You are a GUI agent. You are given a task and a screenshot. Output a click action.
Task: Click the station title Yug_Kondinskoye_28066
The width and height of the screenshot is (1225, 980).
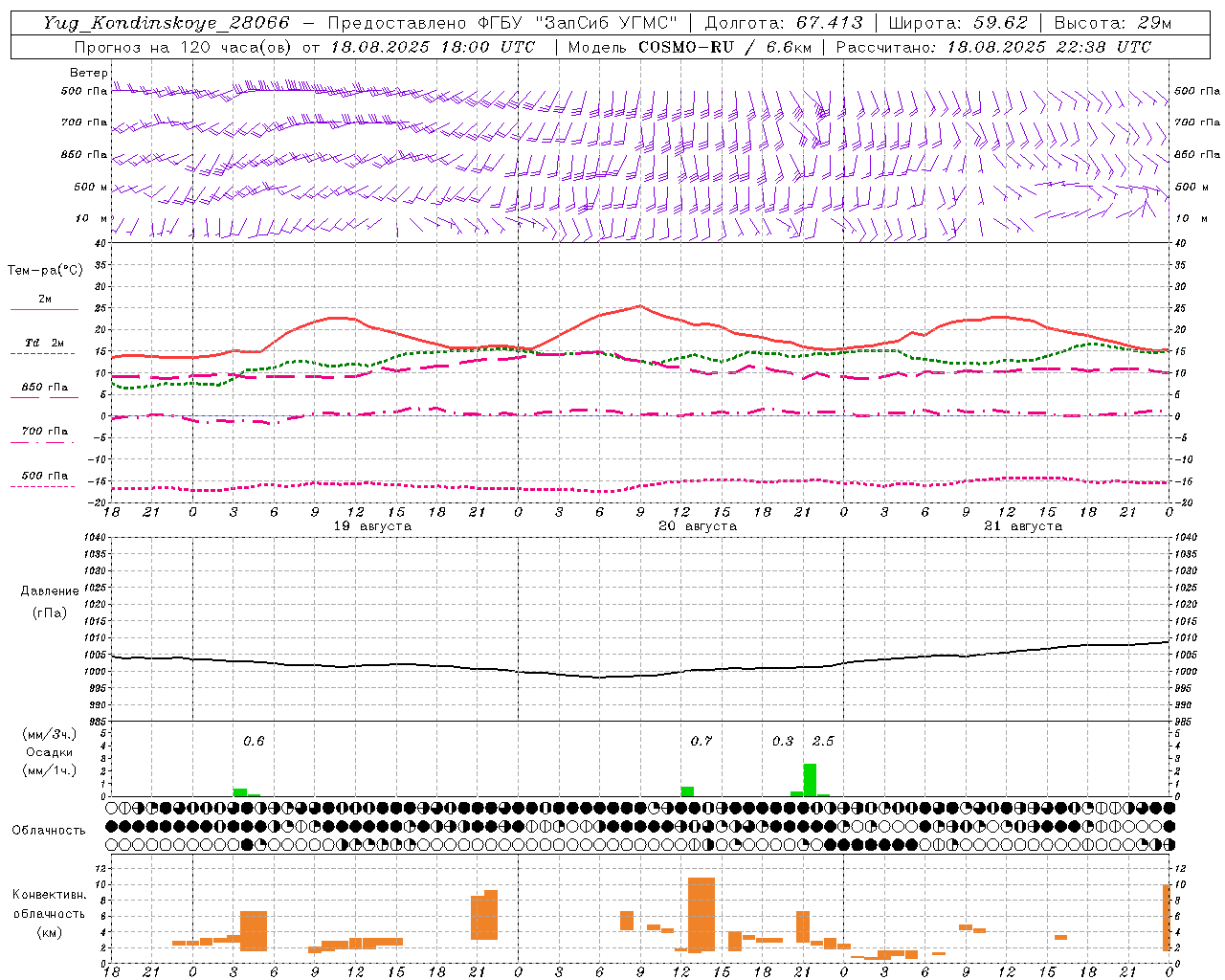coord(167,23)
